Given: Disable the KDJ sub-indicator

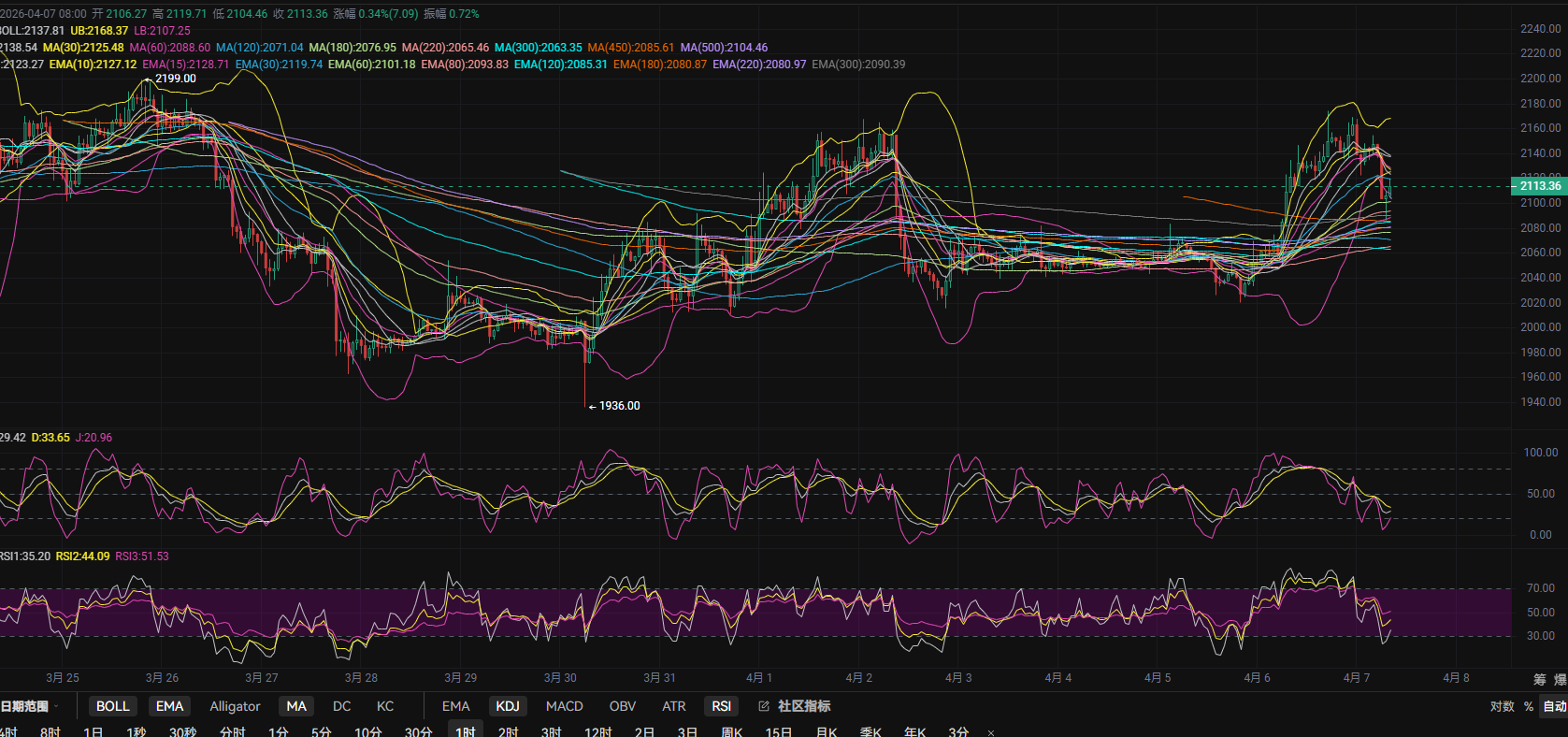Looking at the screenshot, I should point(508,706).
